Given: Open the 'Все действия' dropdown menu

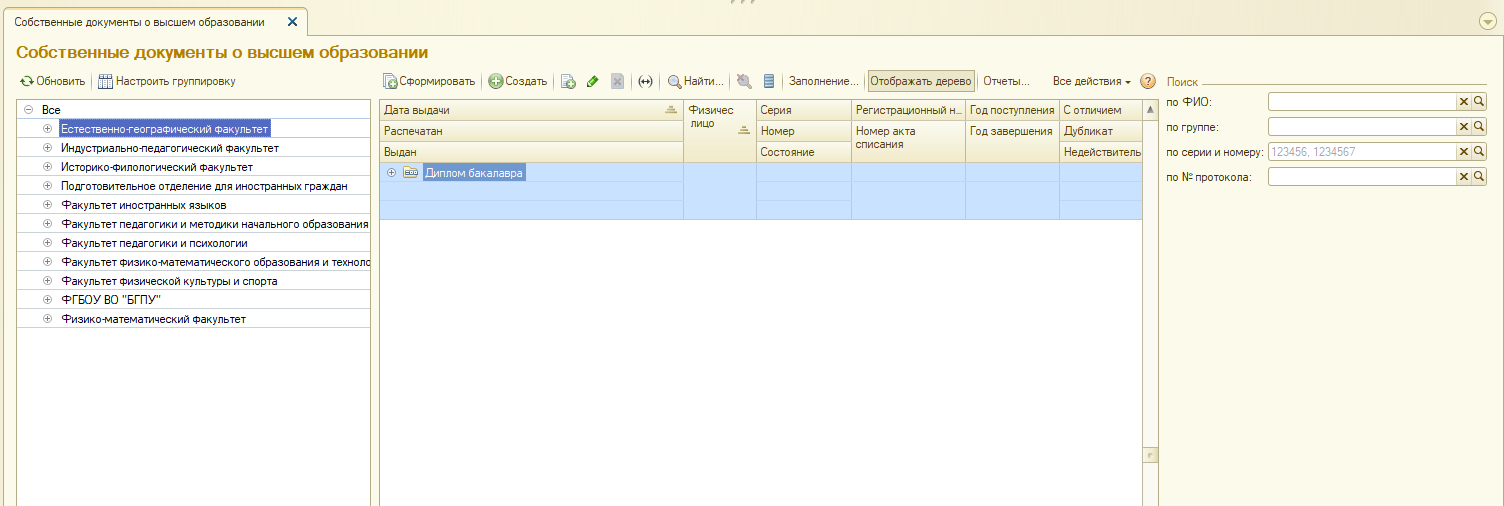Looking at the screenshot, I should tap(1091, 82).
